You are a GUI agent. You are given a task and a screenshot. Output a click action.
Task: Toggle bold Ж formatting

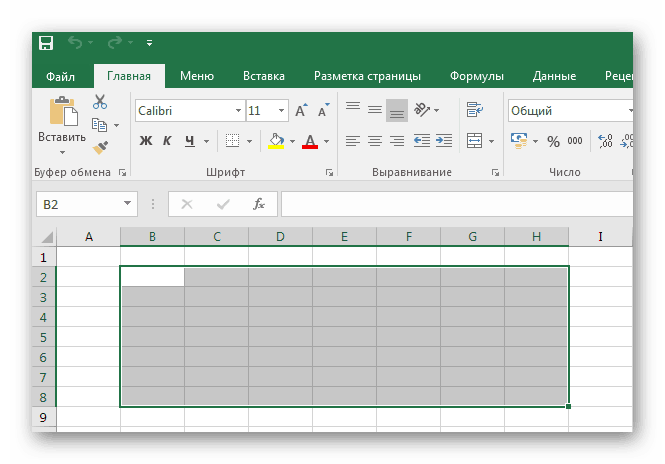coord(146,141)
